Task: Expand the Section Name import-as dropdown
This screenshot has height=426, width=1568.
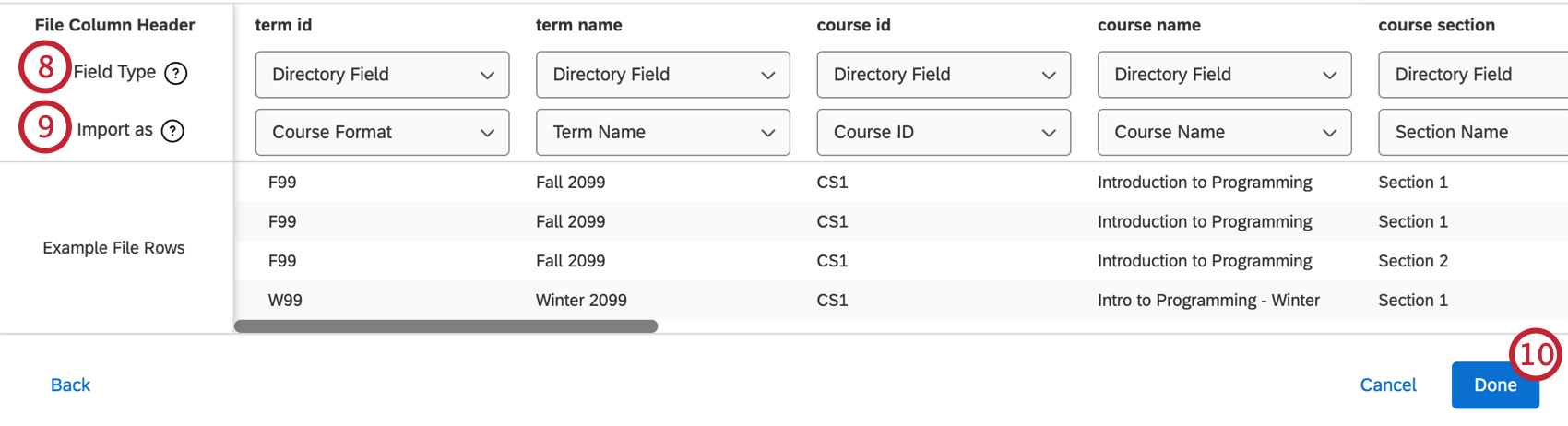Action: [x=1472, y=133]
